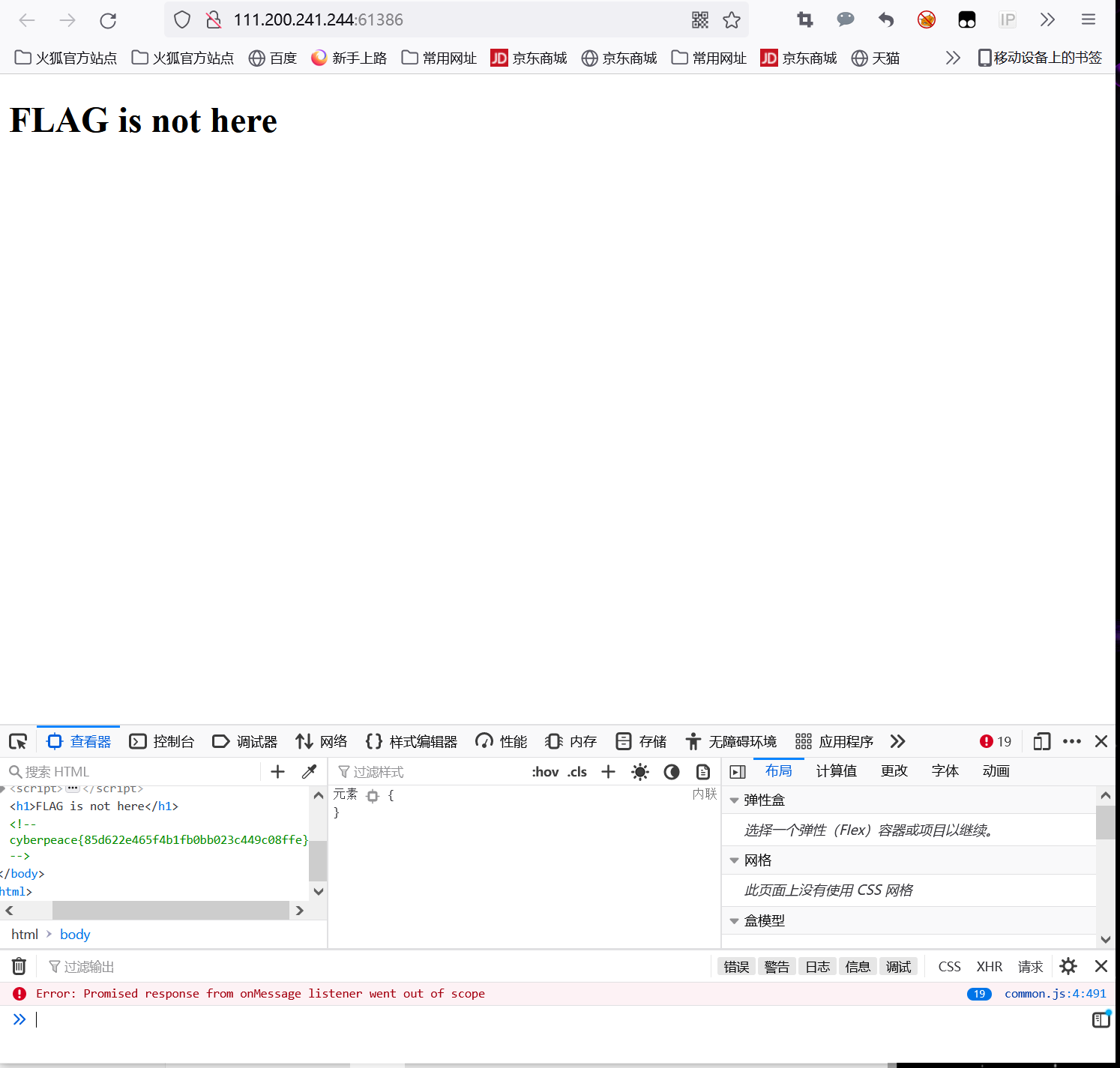Click the undo arrow toolbar icon
Image resolution: width=1120 pixels, height=1068 pixels.
(x=886, y=20)
